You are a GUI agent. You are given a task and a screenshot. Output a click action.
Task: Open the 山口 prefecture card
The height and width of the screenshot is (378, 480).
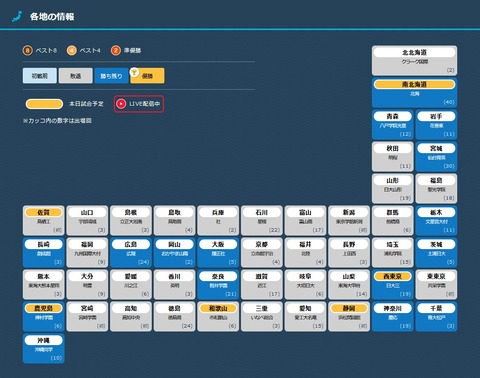(x=87, y=221)
